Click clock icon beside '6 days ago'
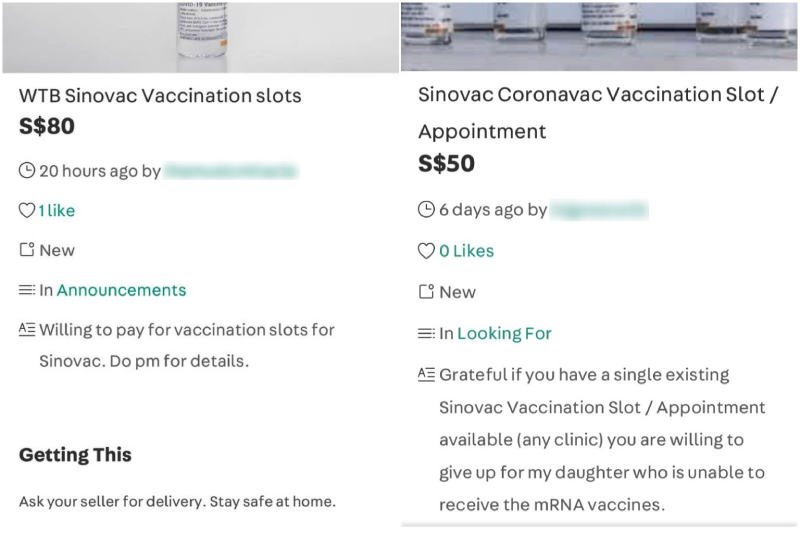Screen dimensions: 800x533 [x=427, y=210]
